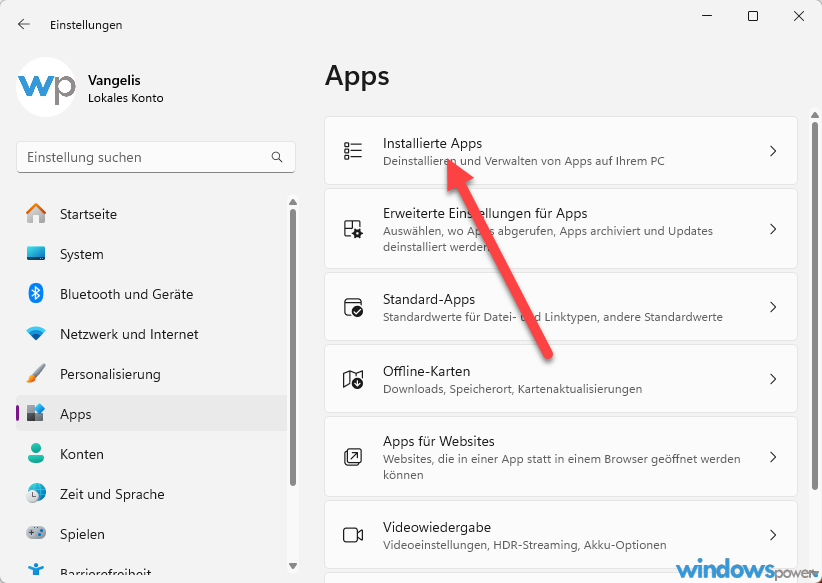Select System in the sidebar
The width and height of the screenshot is (822, 583).
[152, 254]
